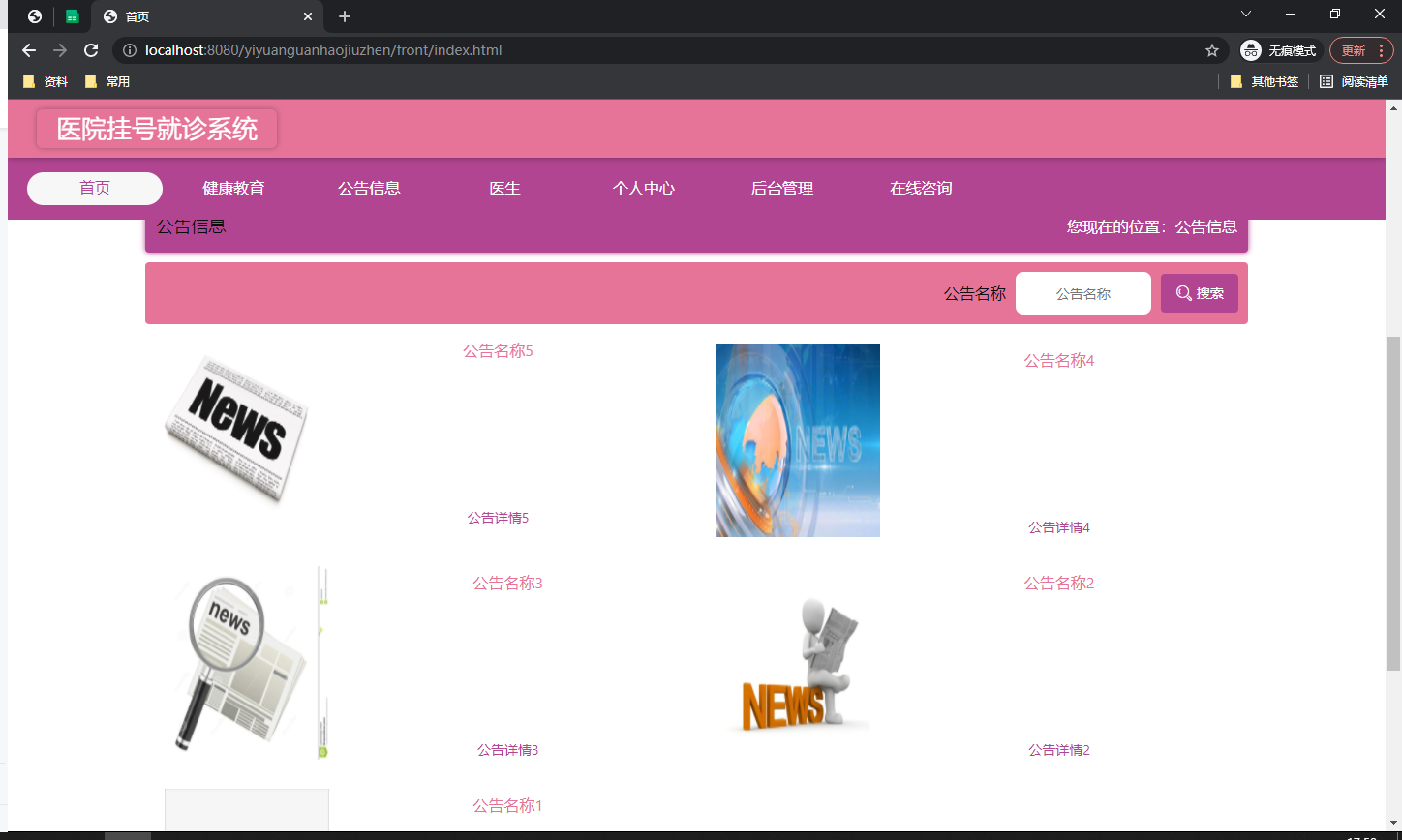Click the 公告详情4 description text
This screenshot has width=1402, height=840.
[1059, 527]
